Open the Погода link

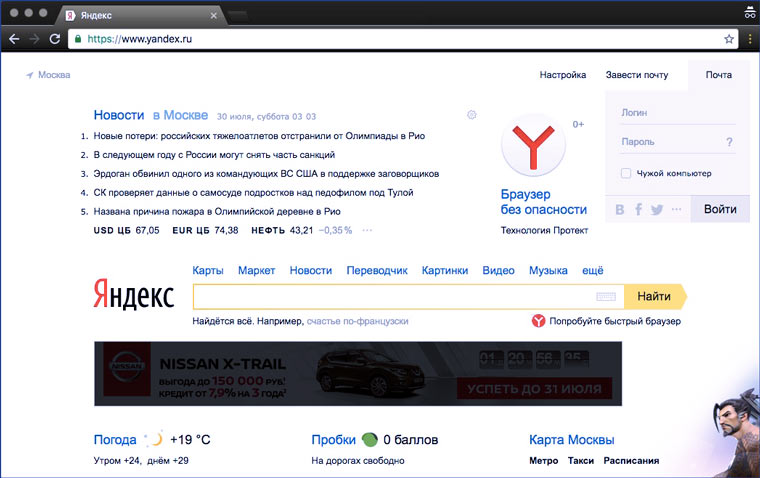tap(115, 440)
